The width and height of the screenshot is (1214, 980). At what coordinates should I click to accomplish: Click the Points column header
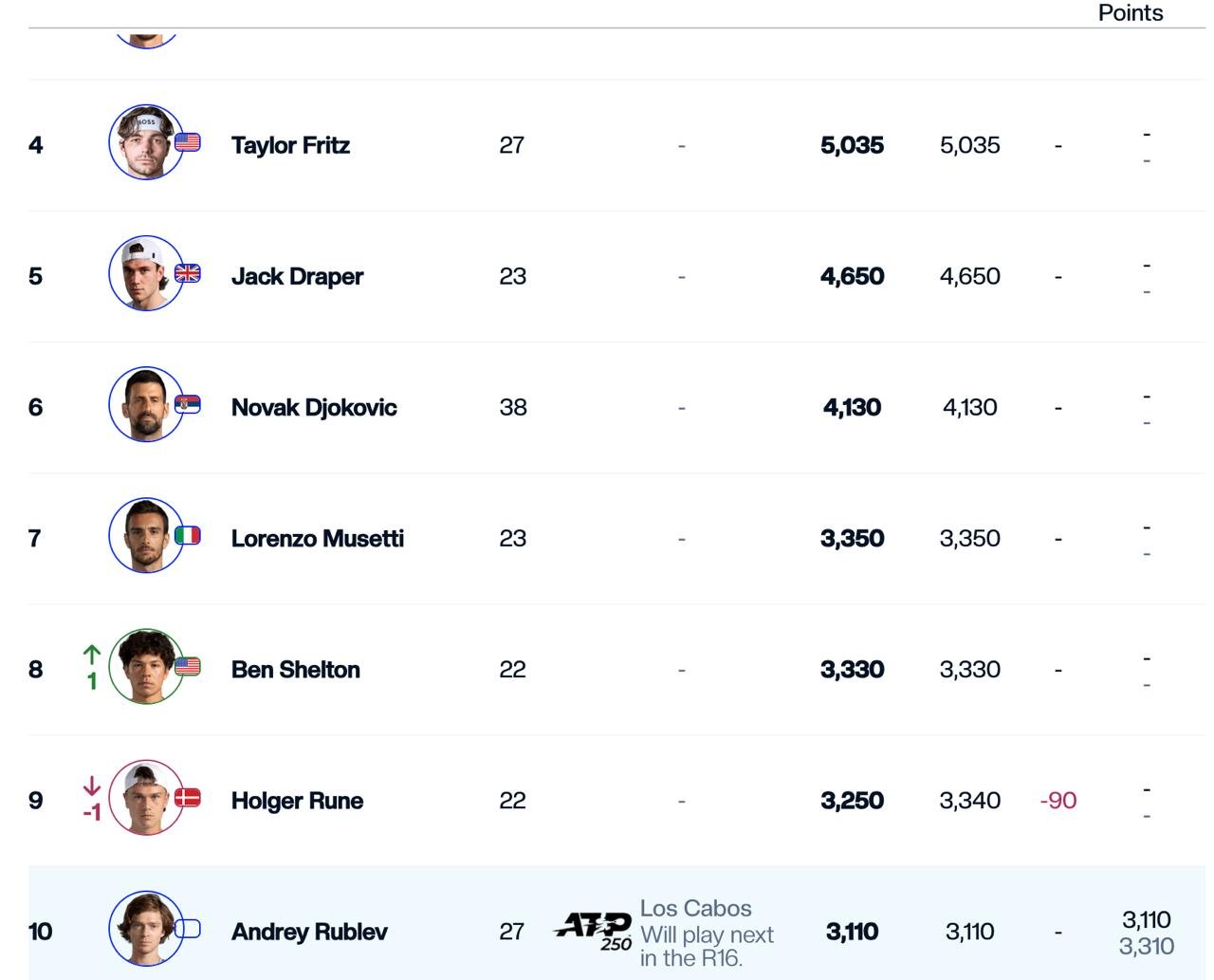(x=1130, y=12)
